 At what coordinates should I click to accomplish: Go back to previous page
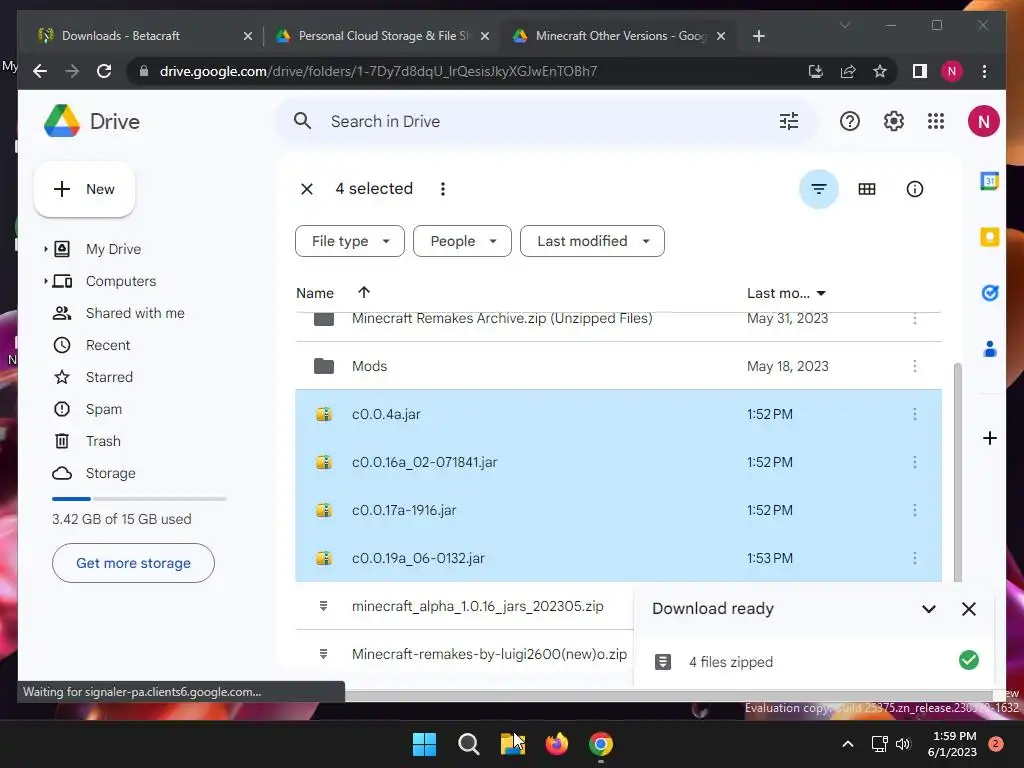[x=40, y=71]
